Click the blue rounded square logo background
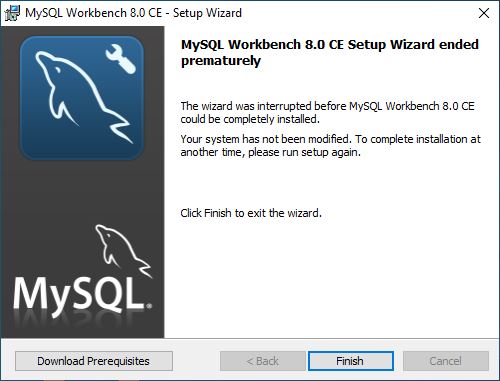 coord(82,98)
